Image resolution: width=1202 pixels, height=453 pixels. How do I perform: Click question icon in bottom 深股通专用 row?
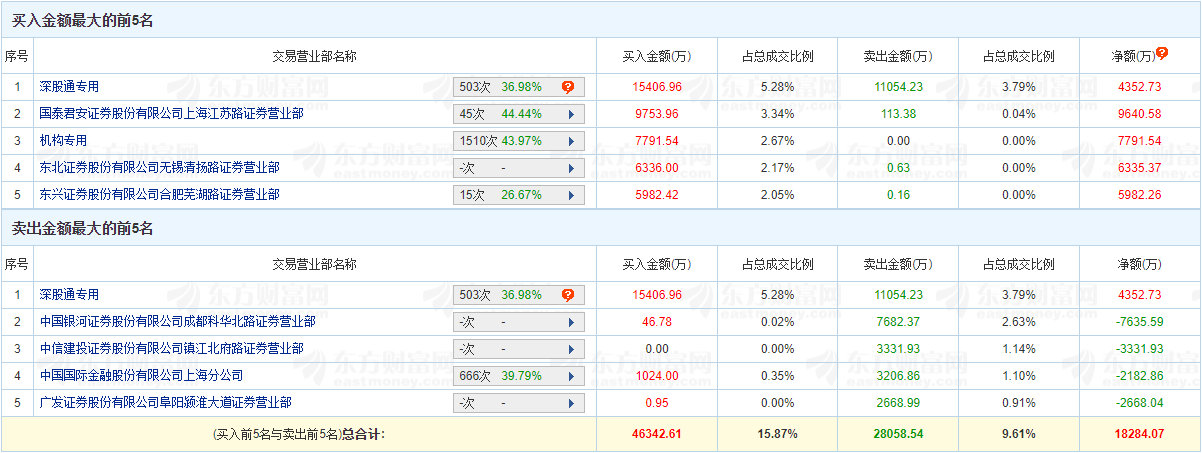567,295
